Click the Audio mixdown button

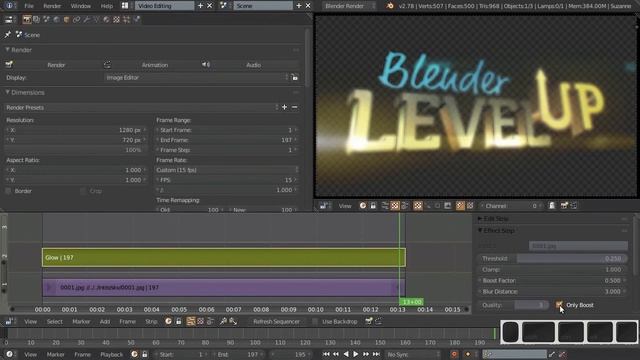coord(250,65)
